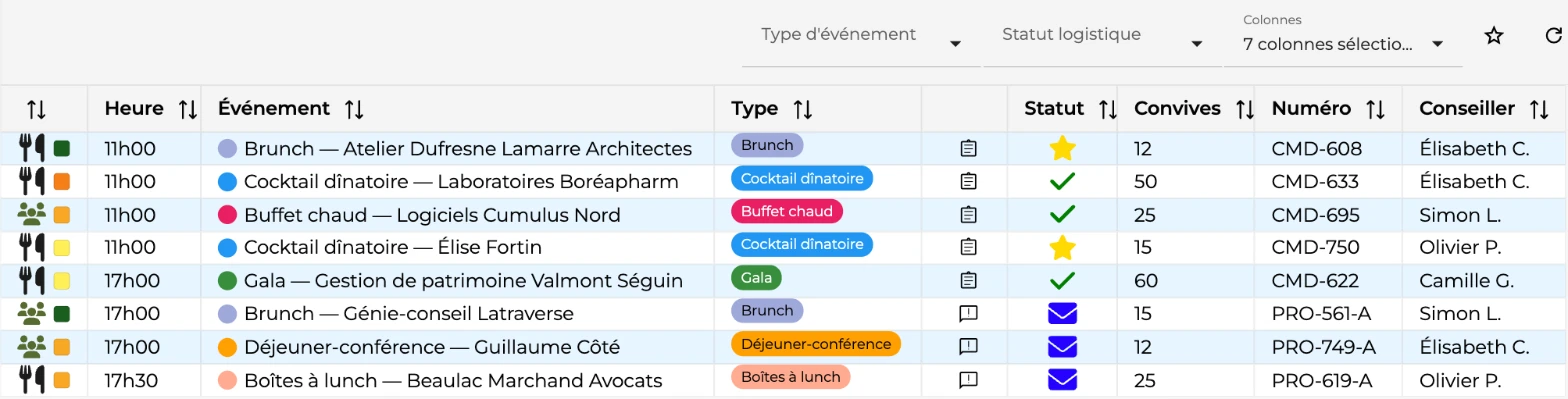Screen dimensions: 1568x399
Task: Click sort arrows in first icon column header
Action: click(37, 109)
